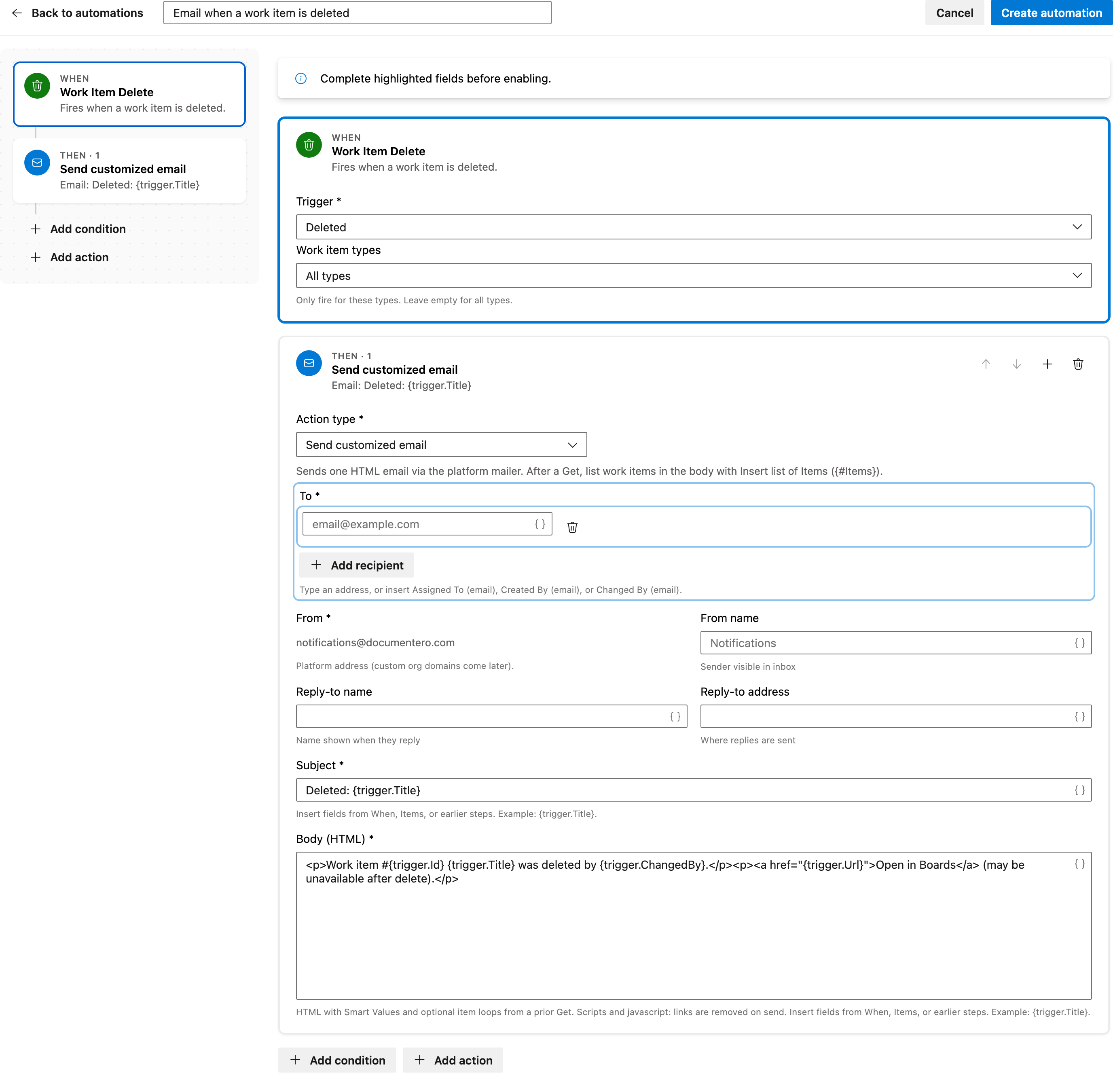Open smart value picker for Subject field
The width and height of the screenshot is (1113, 1092).
[x=1080, y=790]
